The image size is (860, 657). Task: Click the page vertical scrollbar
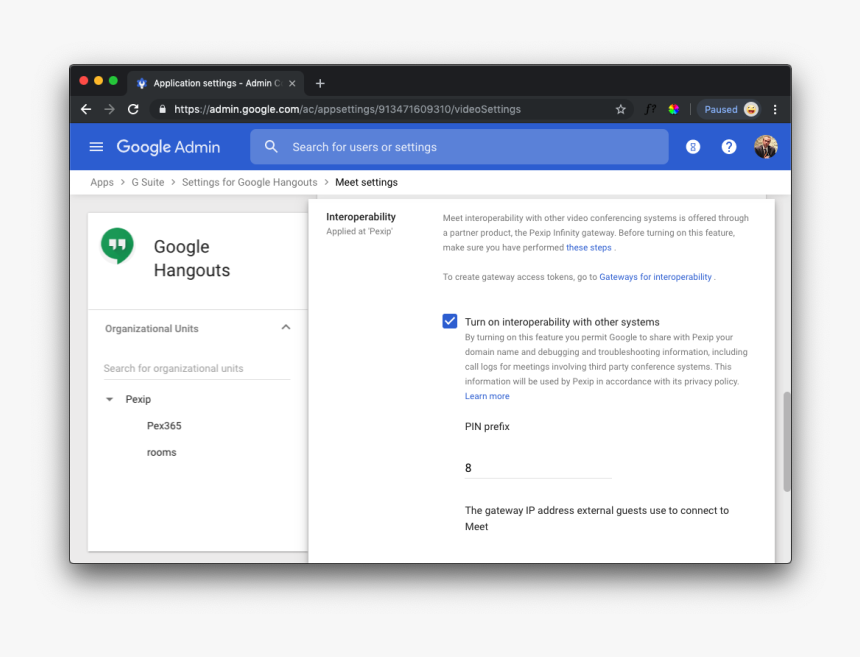click(x=786, y=440)
